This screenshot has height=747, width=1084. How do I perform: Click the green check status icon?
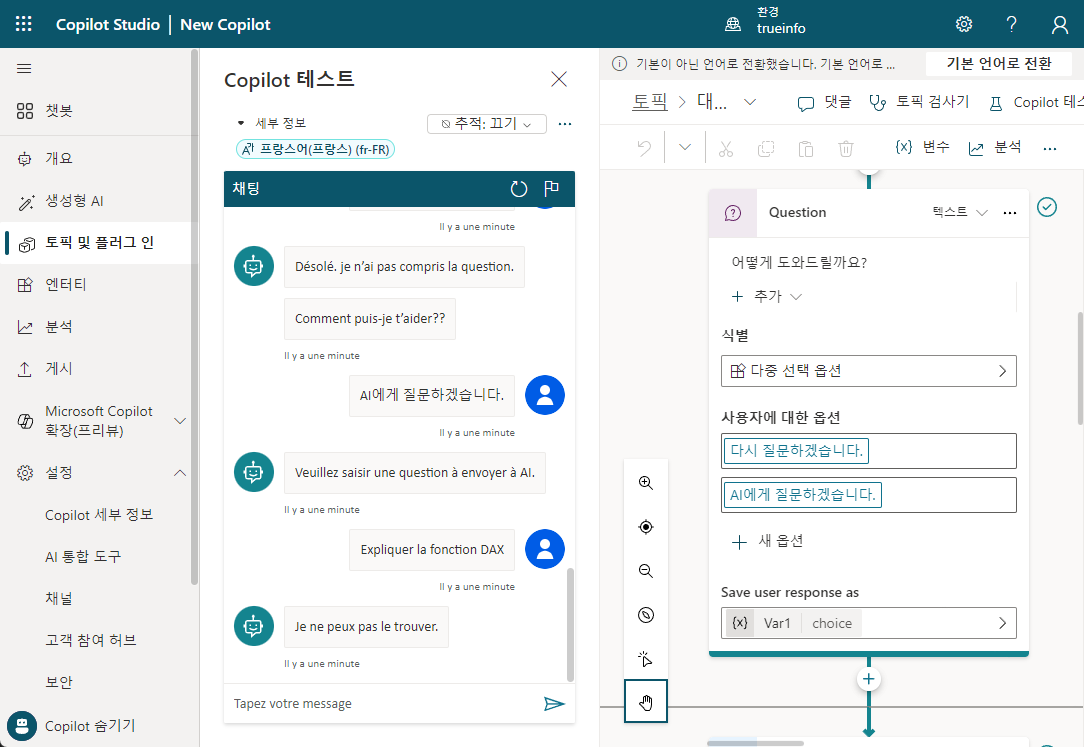(1047, 207)
